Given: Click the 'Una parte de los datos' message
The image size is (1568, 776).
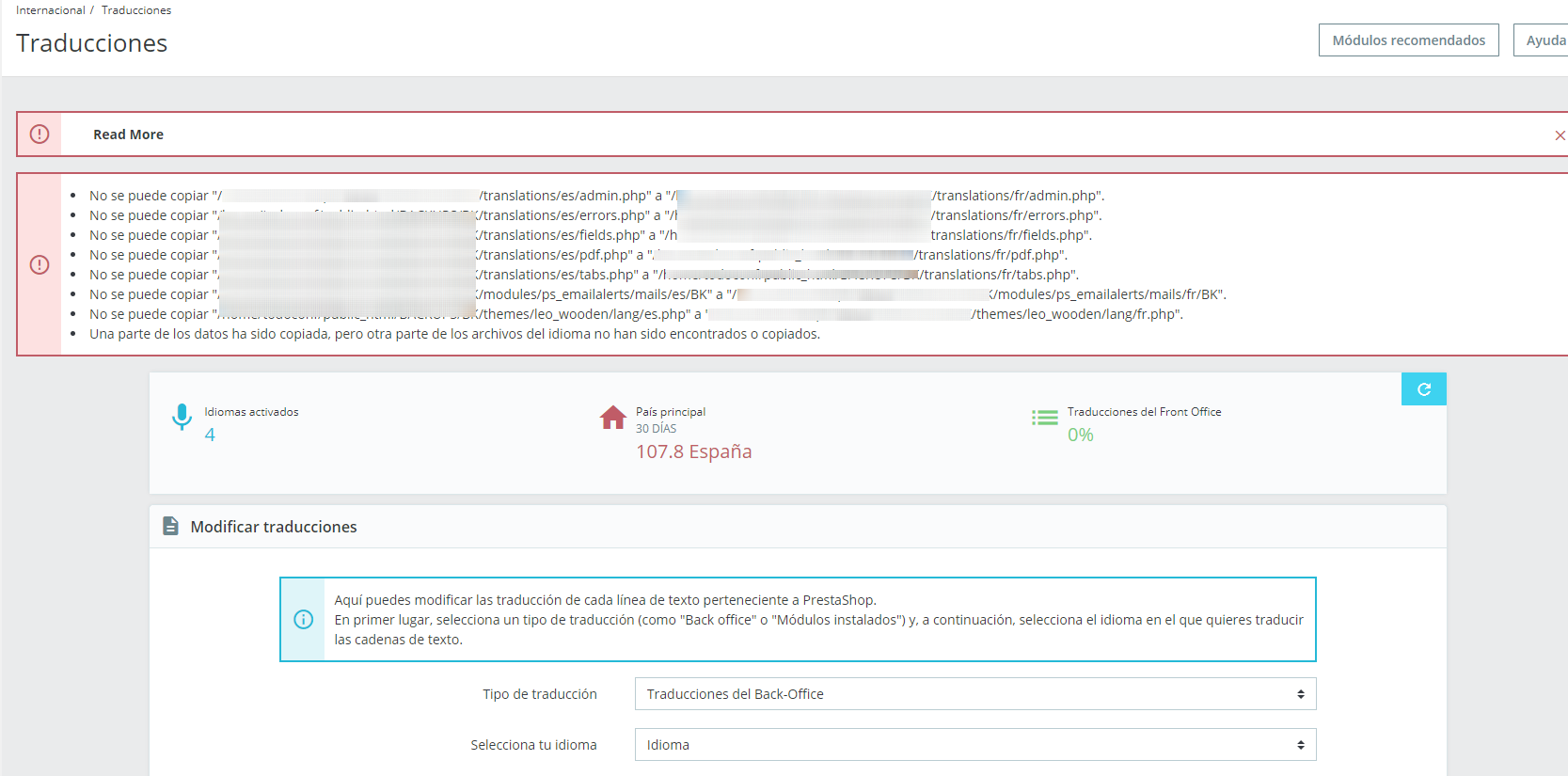Looking at the screenshot, I should tap(455, 334).
